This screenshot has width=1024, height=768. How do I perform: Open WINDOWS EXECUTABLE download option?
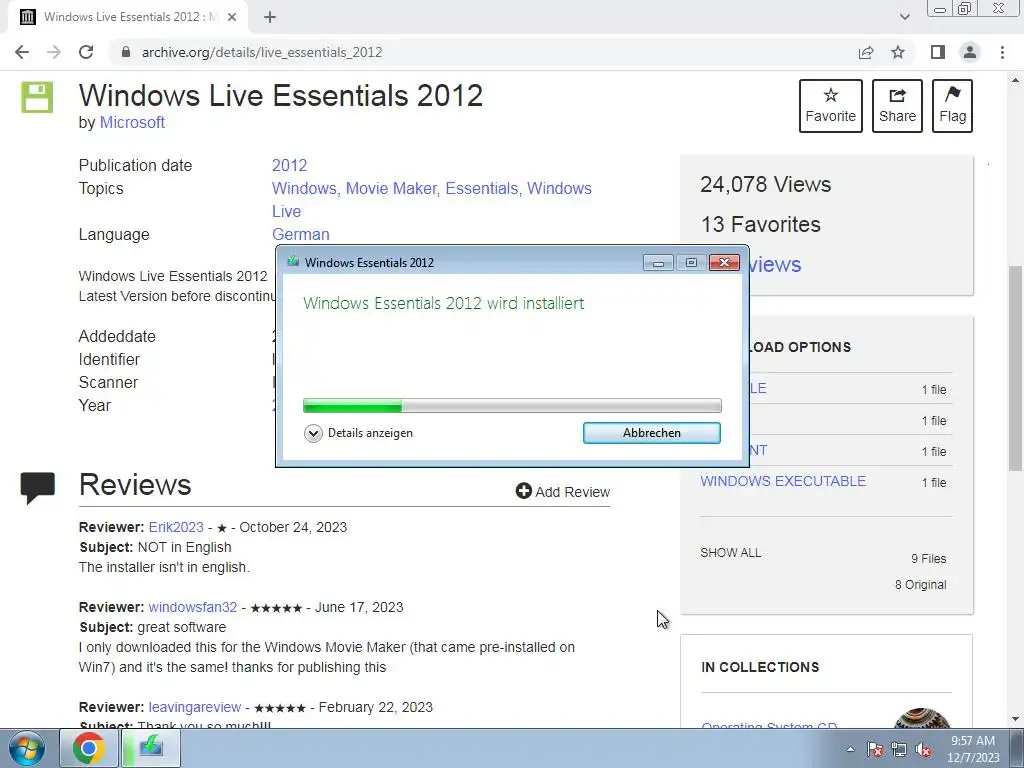coord(783,481)
